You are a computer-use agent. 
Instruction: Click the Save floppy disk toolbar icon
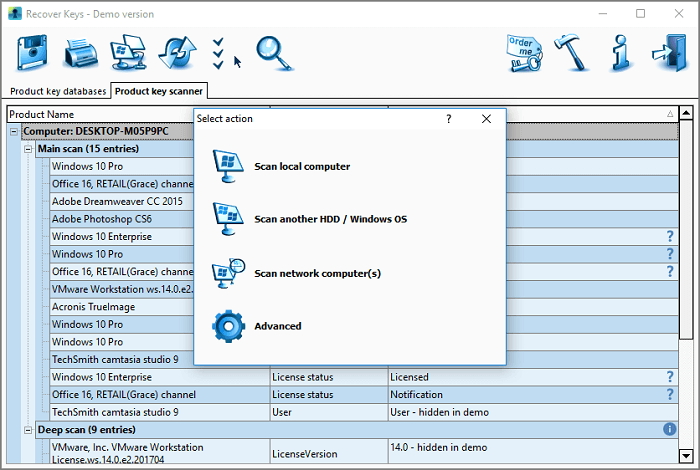click(x=33, y=52)
